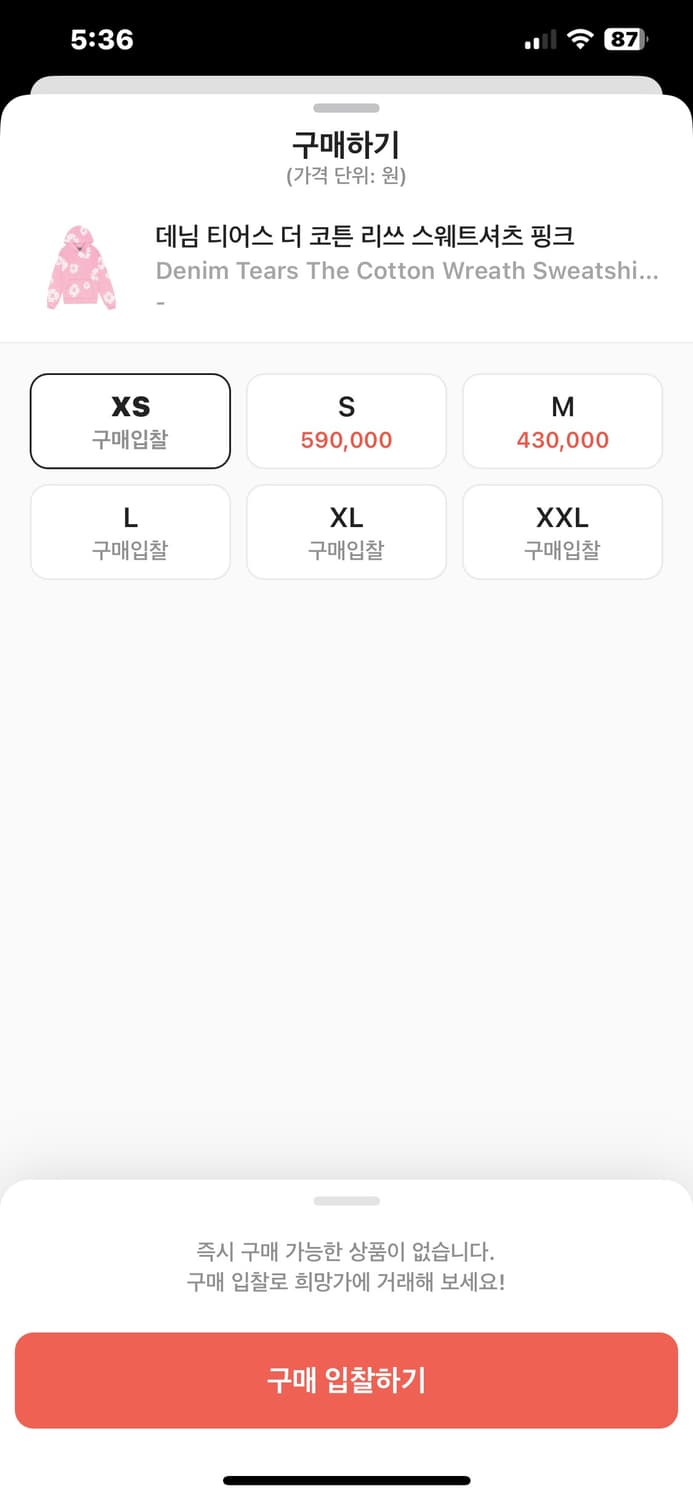Select size XL for purchase bid
Screen dimensions: 693x1500
[346, 531]
